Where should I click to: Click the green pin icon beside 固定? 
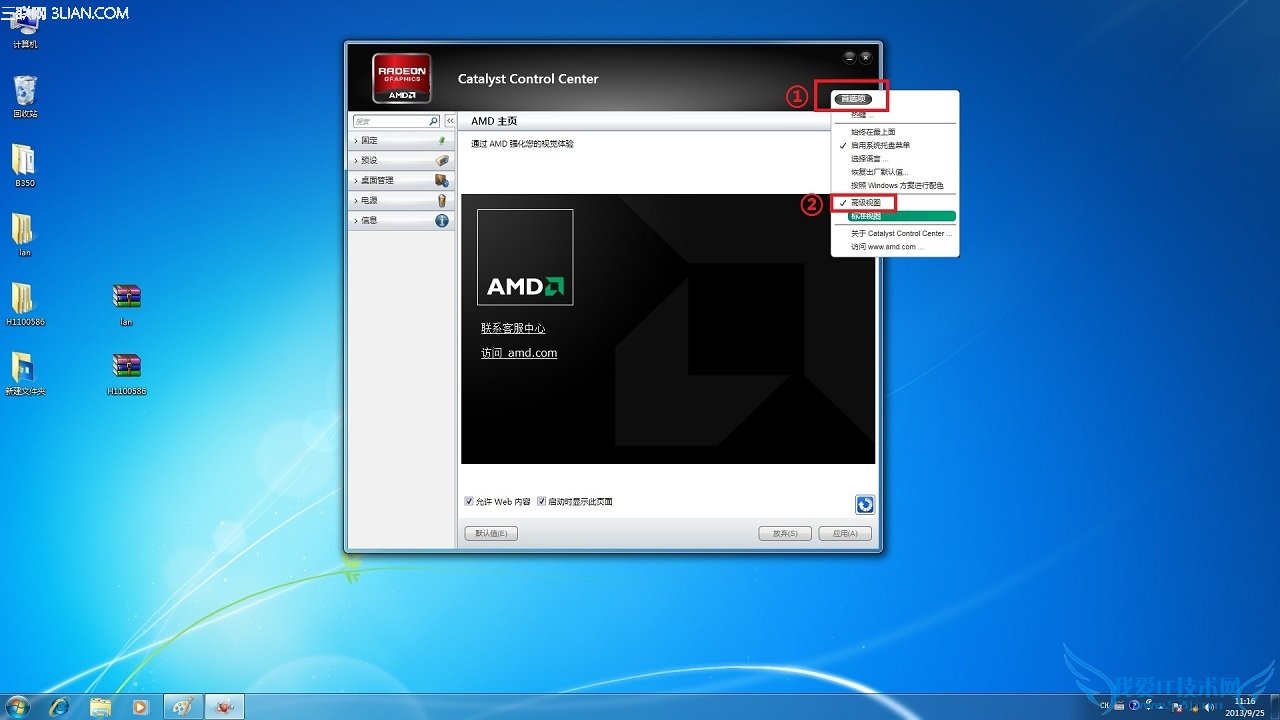[442, 141]
